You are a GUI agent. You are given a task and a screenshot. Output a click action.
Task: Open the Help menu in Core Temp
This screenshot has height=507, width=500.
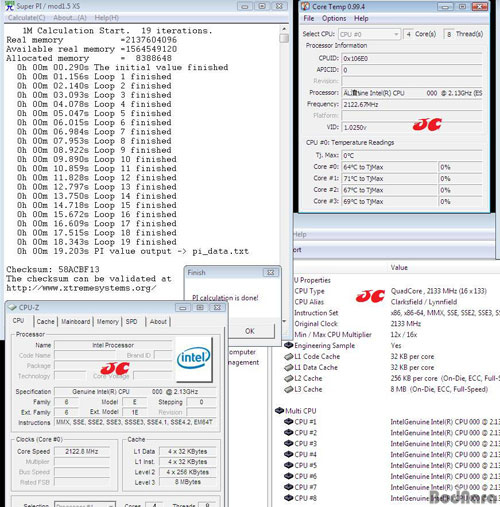pos(361,18)
